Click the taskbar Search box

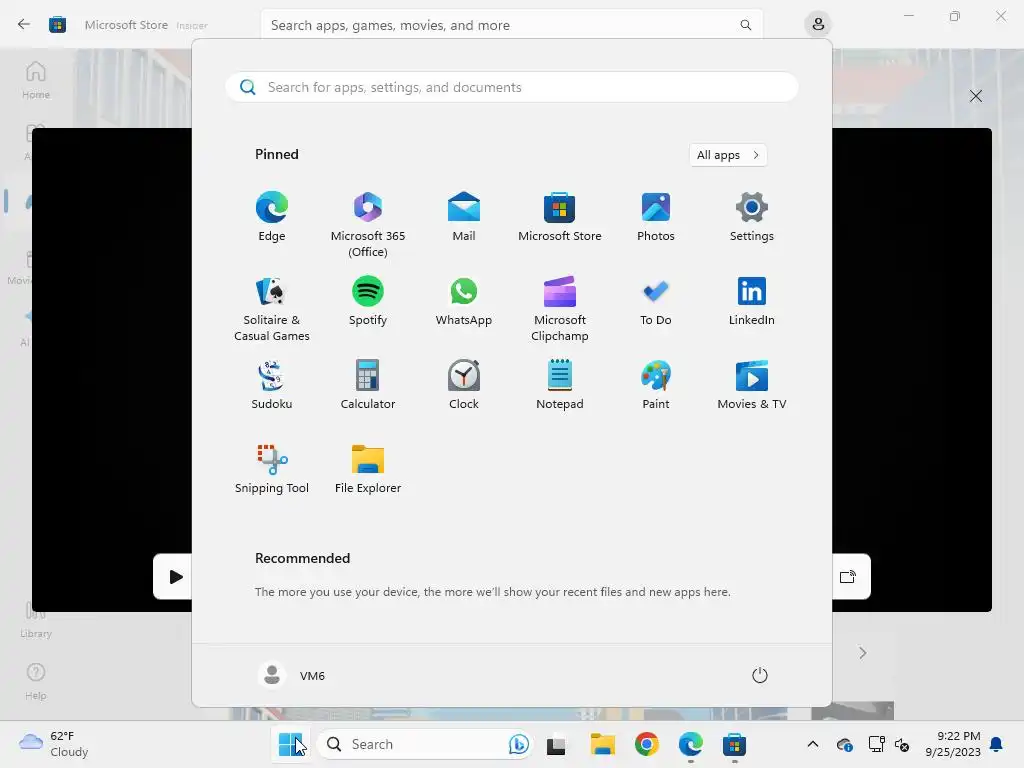point(426,744)
